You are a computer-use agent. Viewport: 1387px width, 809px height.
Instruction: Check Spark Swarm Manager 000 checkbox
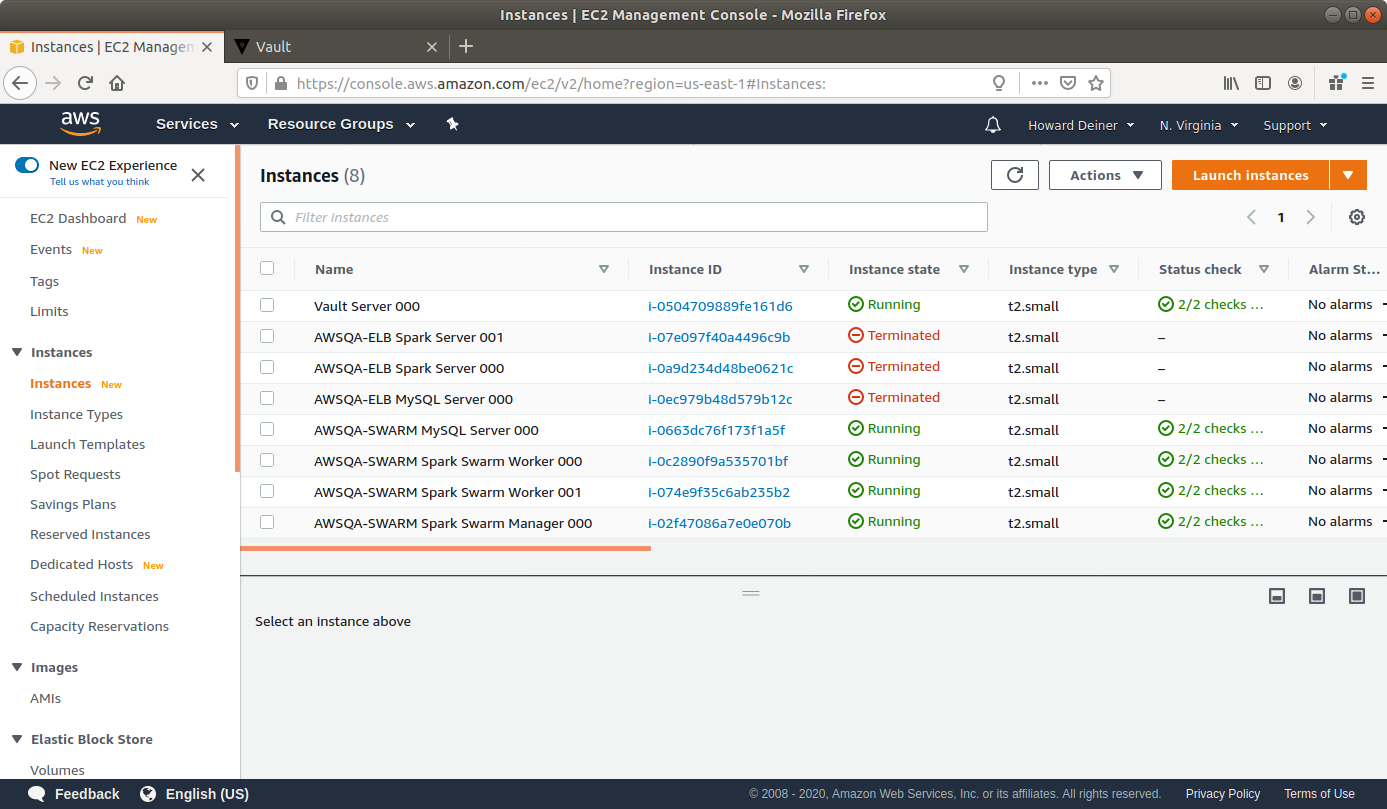pyautogui.click(x=267, y=522)
